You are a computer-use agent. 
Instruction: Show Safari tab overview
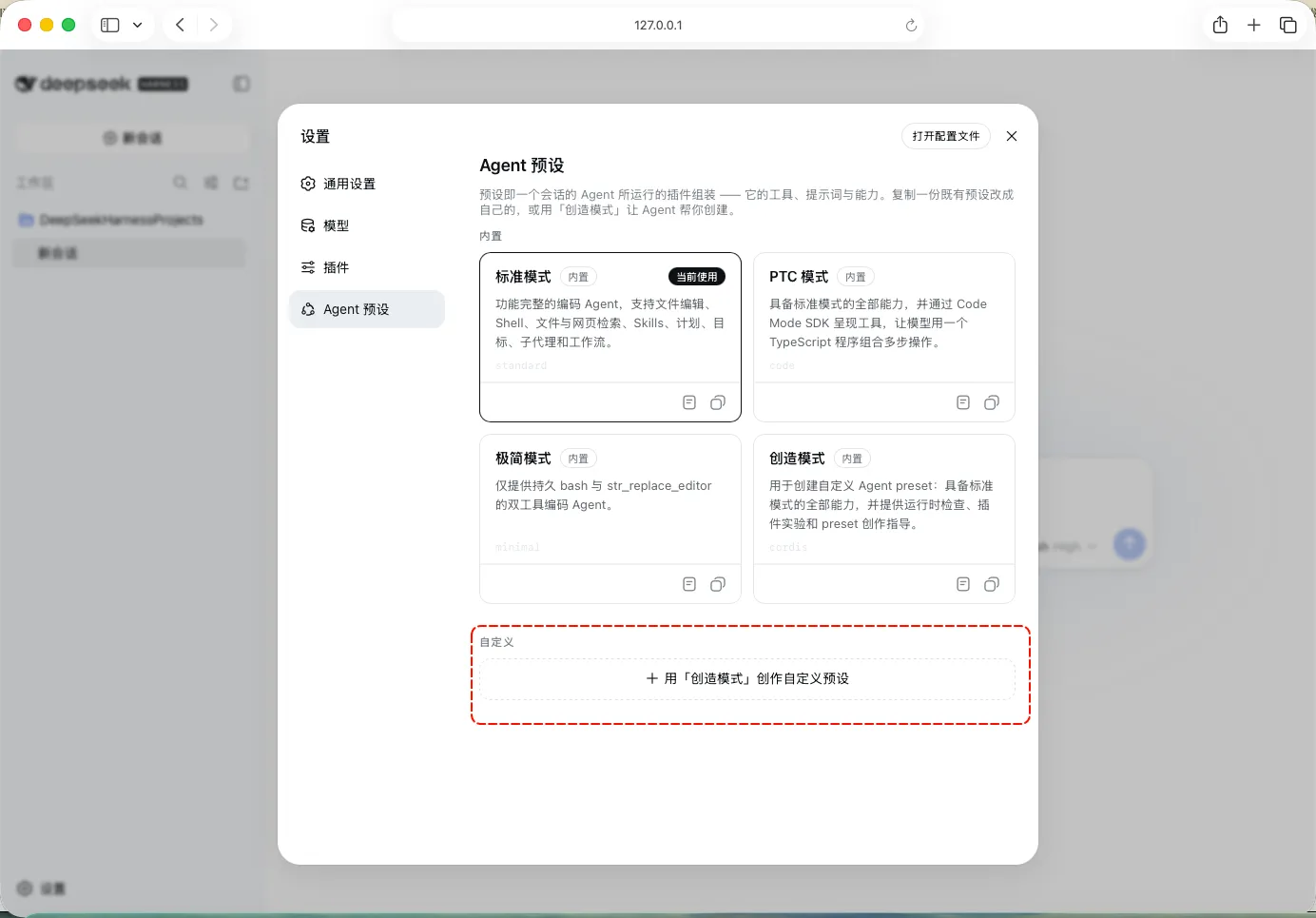pyautogui.click(x=1288, y=25)
